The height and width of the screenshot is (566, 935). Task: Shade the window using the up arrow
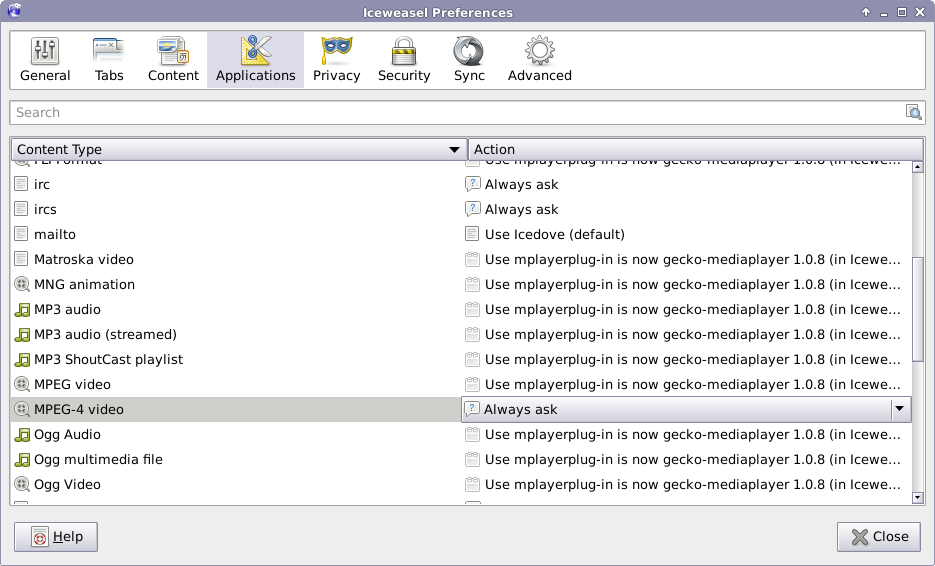pos(866,12)
